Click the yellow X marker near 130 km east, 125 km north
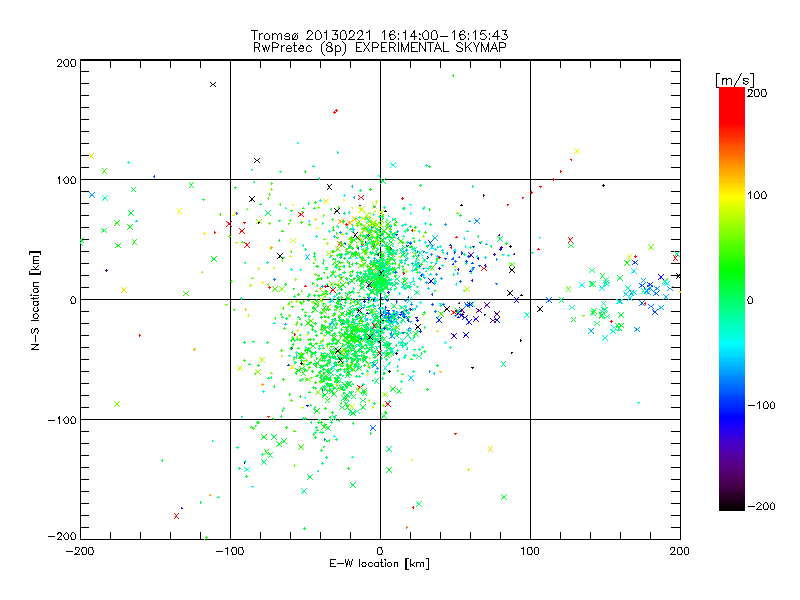This screenshot has width=800, height=600. [577, 151]
